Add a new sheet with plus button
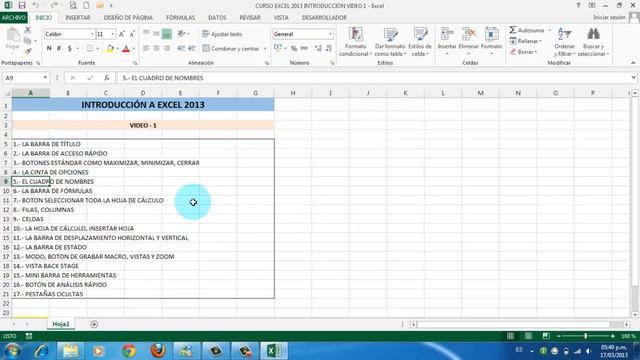 pos(94,324)
